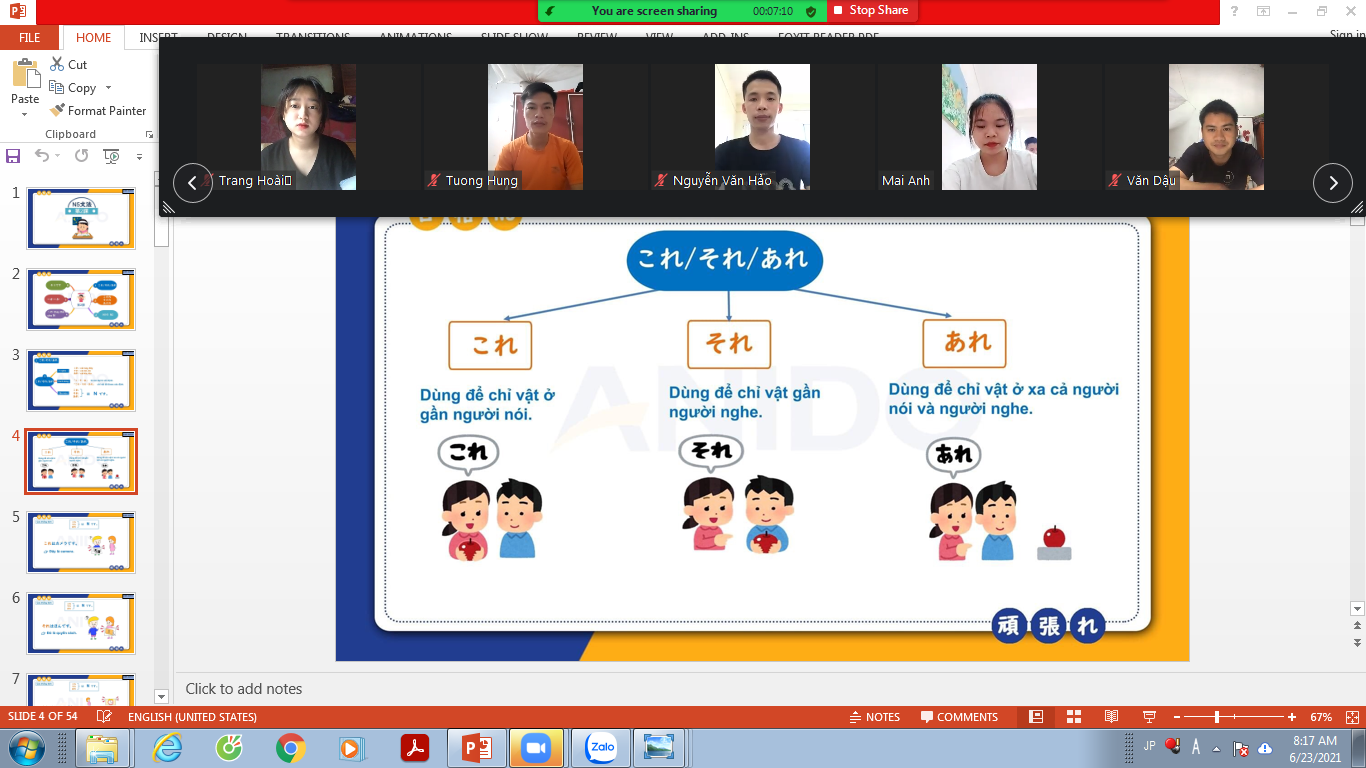Click the zoom slider handle
The height and width of the screenshot is (768, 1366).
1217,717
